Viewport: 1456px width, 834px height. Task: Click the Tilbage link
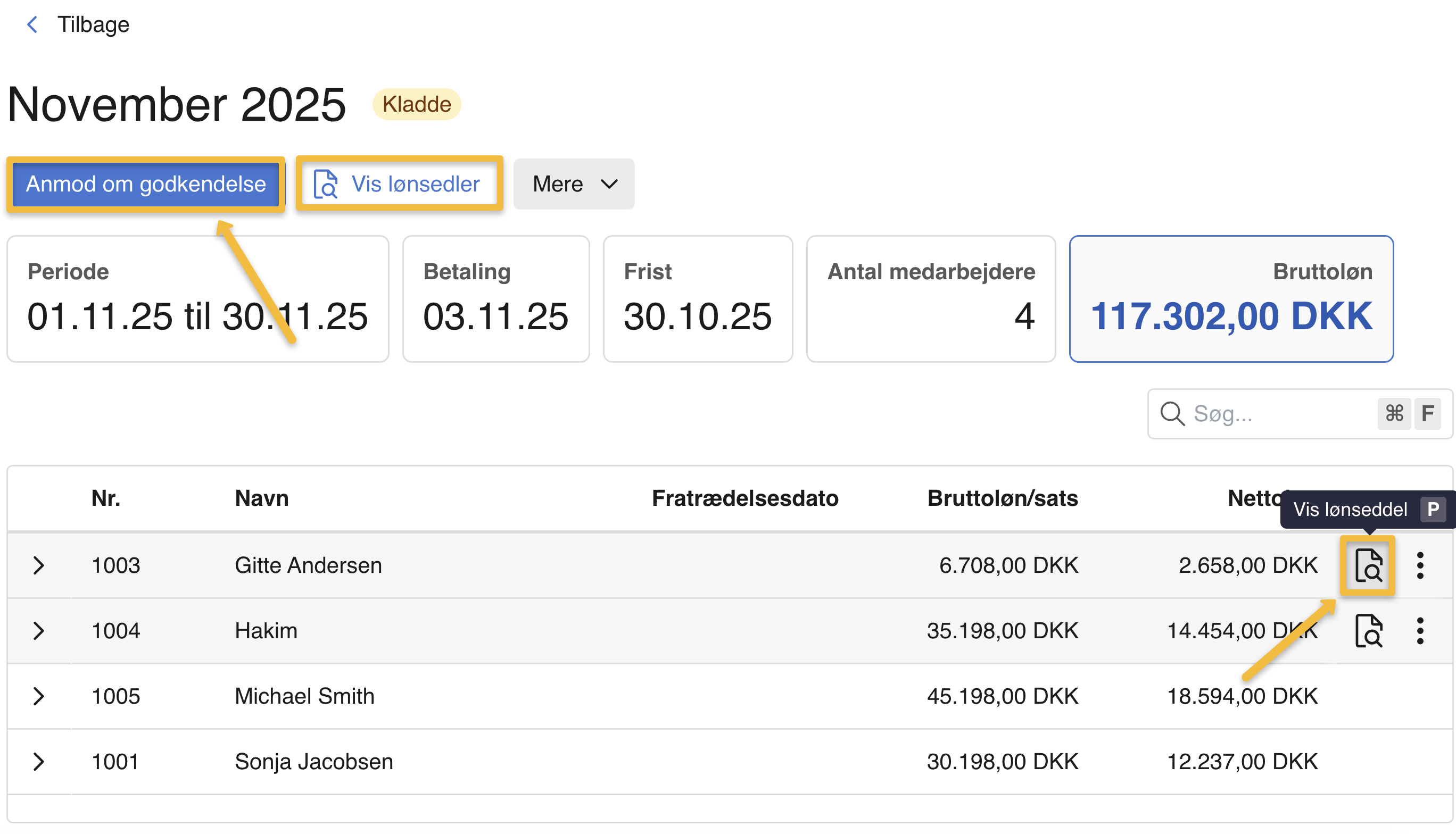[93, 24]
